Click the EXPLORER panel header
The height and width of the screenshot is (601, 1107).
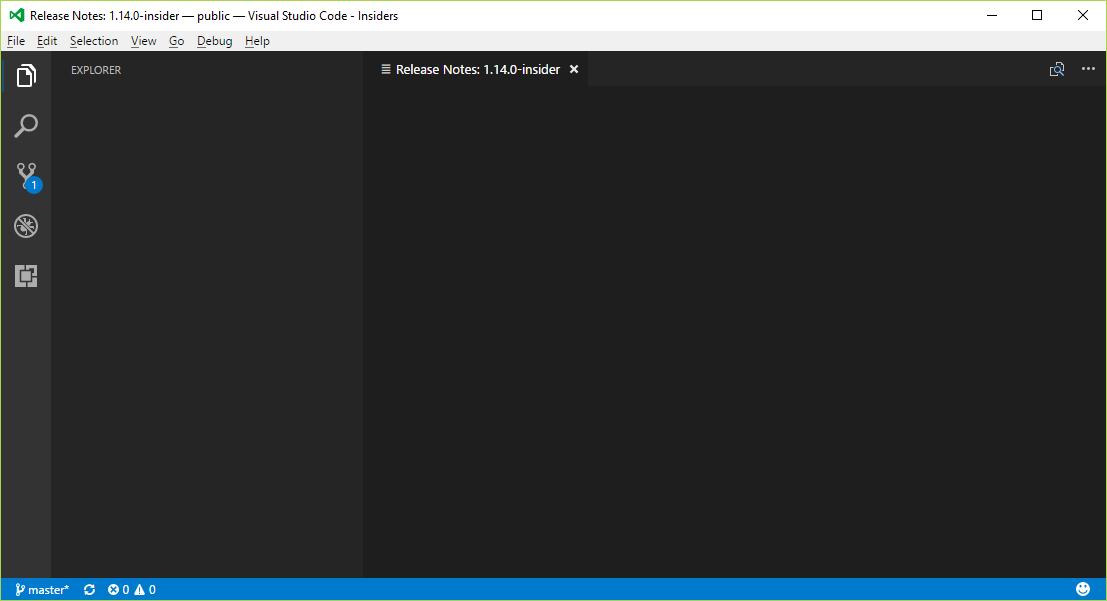95,70
